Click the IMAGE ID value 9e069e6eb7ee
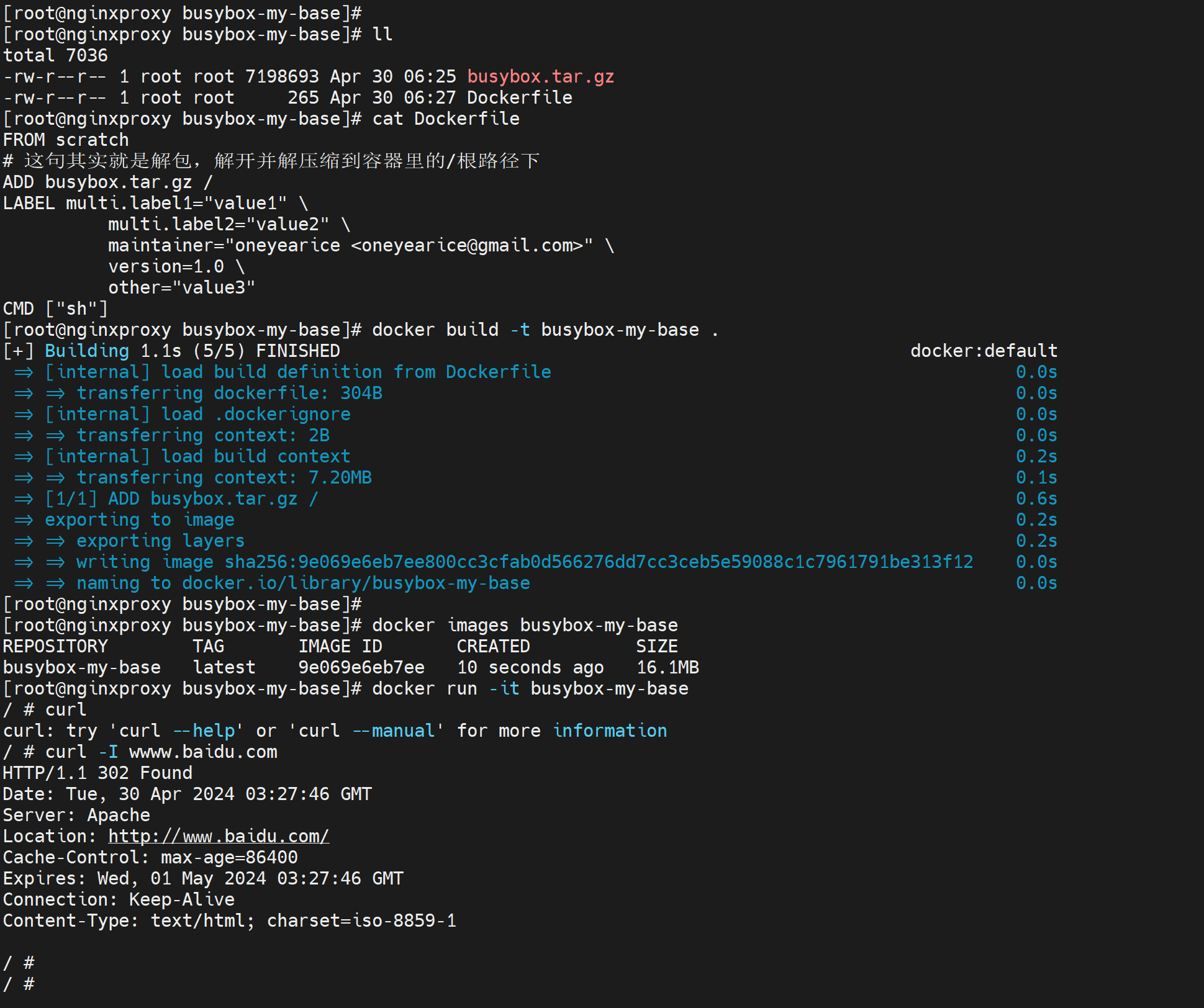 pyautogui.click(x=361, y=667)
